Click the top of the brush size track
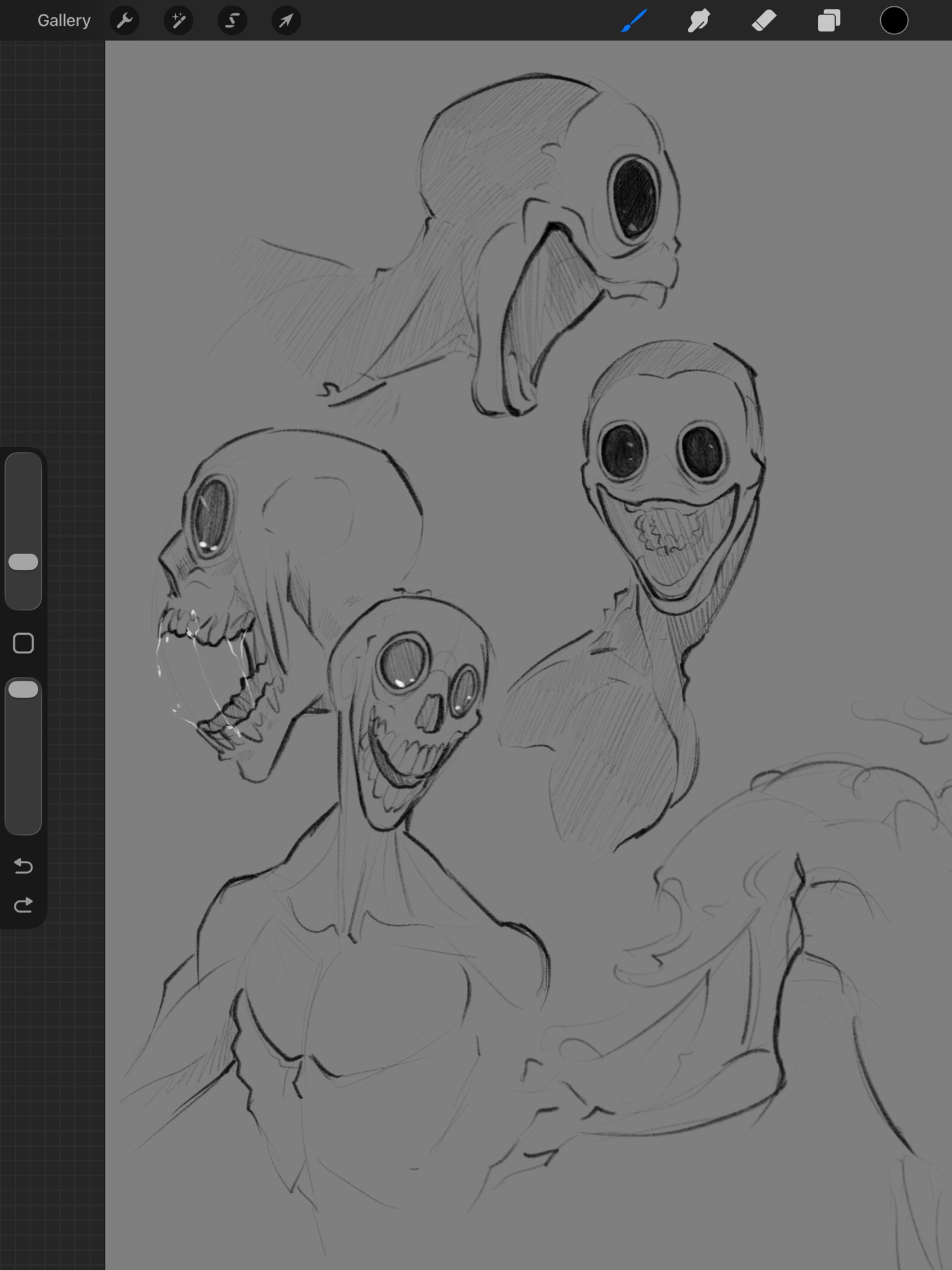 [23, 464]
